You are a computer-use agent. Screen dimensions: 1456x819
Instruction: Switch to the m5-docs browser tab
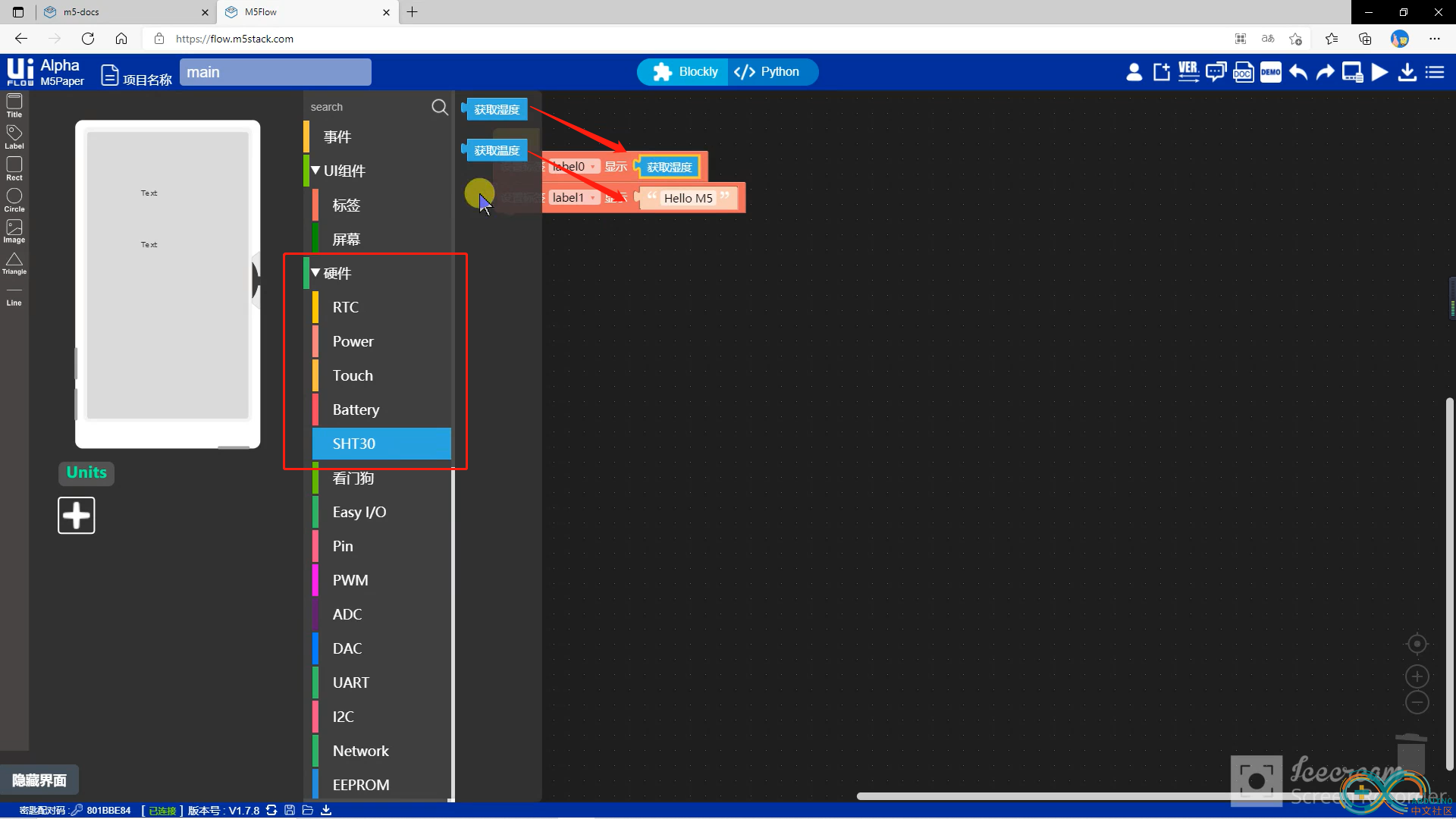126,12
